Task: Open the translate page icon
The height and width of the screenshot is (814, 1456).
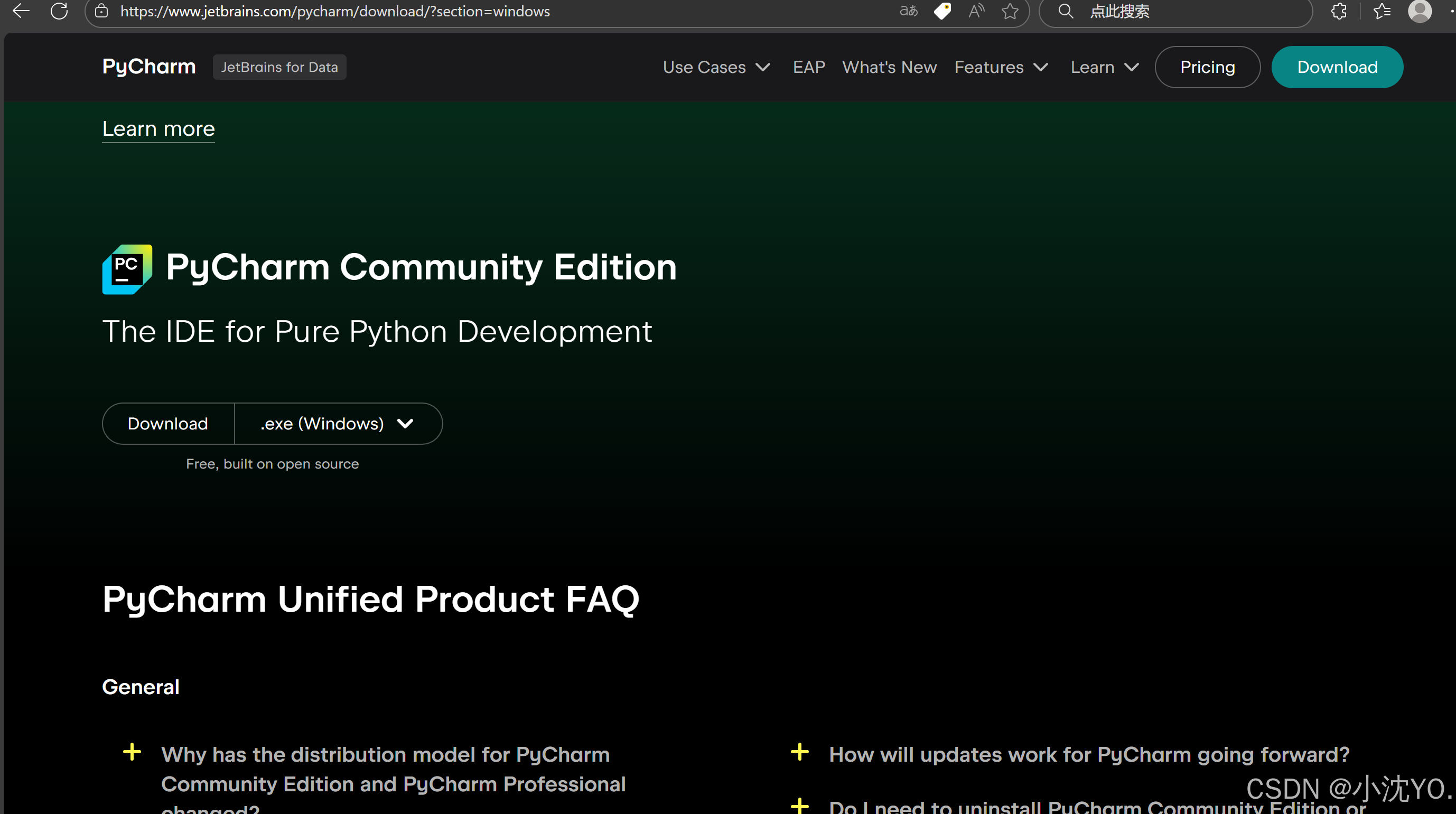Action: 908,11
